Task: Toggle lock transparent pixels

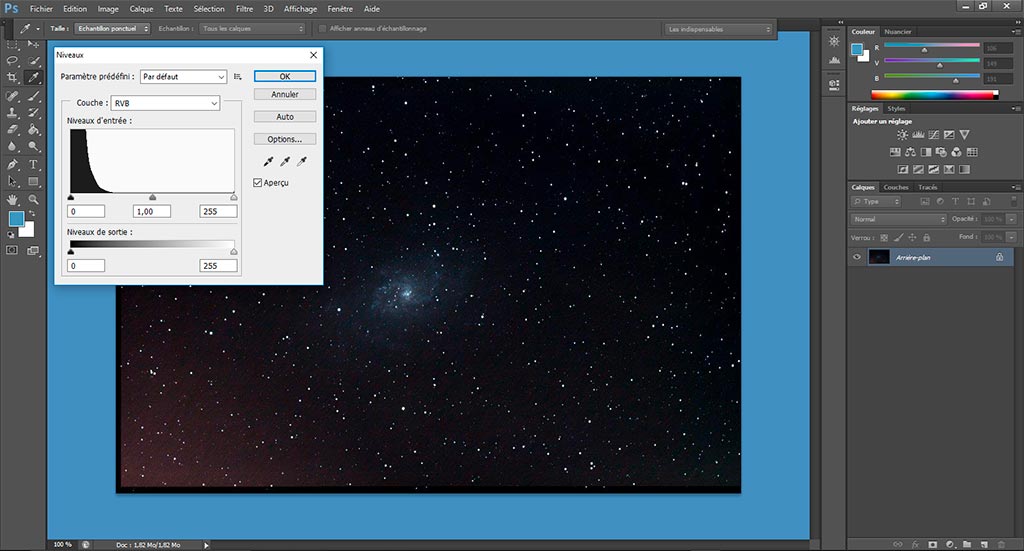Action: 884,238
